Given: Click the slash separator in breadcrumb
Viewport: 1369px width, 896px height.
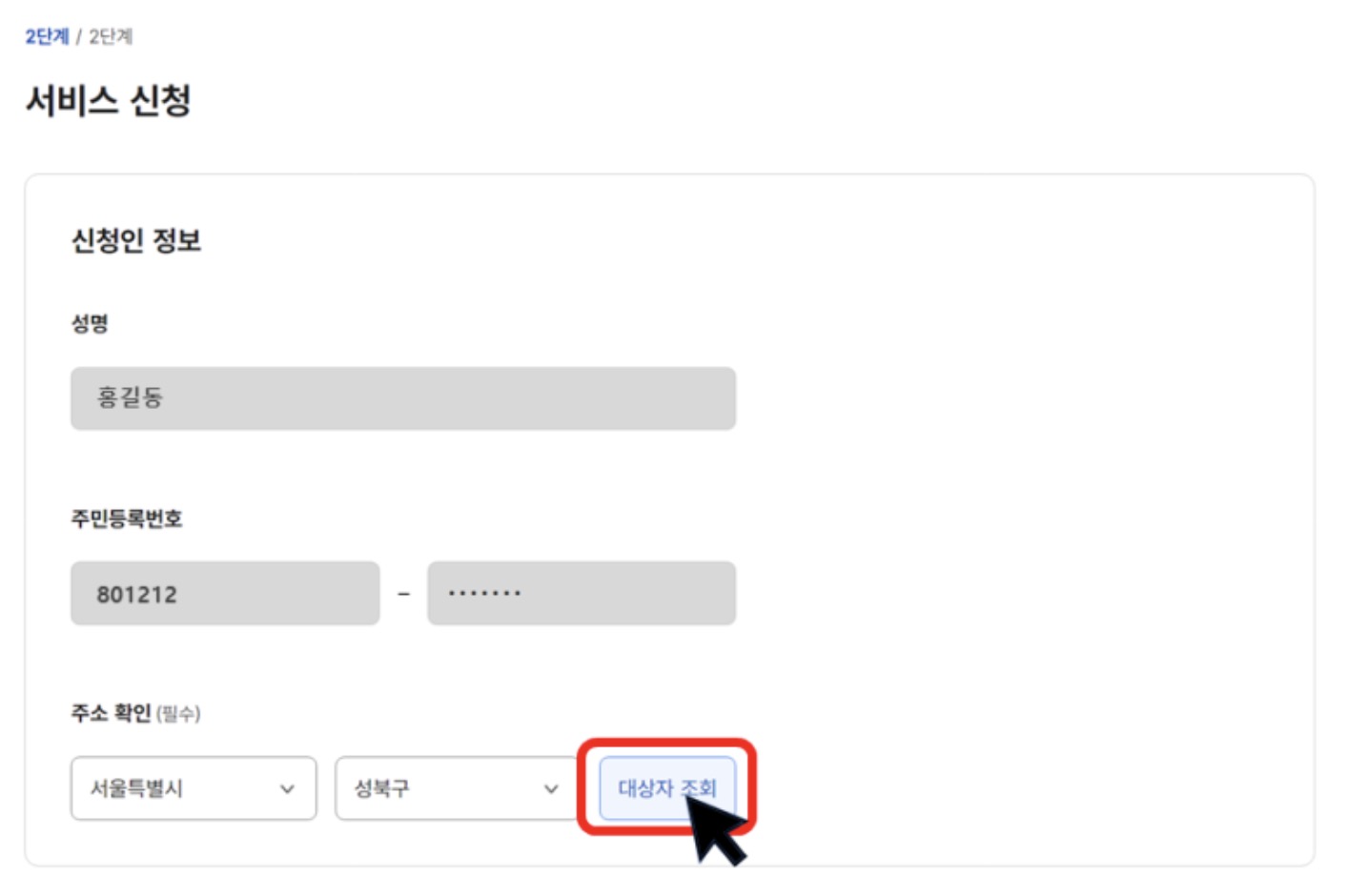Looking at the screenshot, I should pyautogui.click(x=79, y=36).
